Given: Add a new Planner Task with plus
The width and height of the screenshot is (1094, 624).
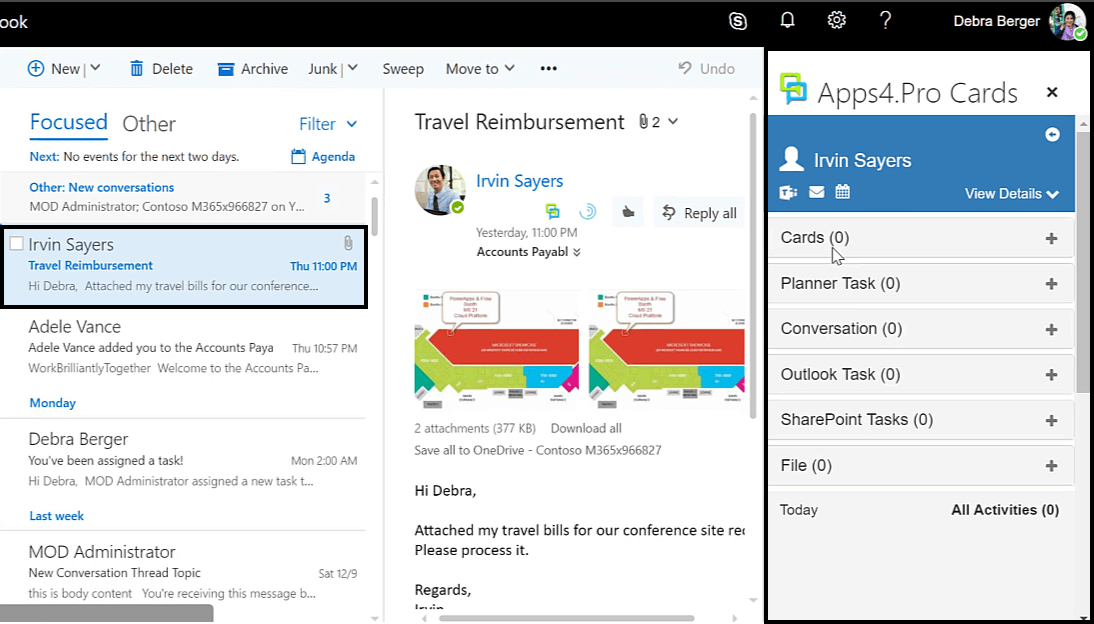Looking at the screenshot, I should [1051, 284].
